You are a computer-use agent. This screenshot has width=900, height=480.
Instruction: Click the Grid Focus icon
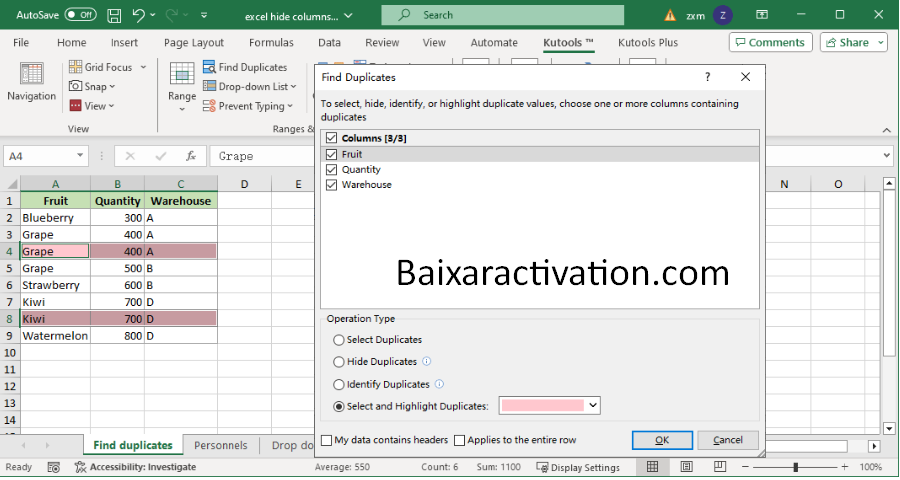click(75, 67)
